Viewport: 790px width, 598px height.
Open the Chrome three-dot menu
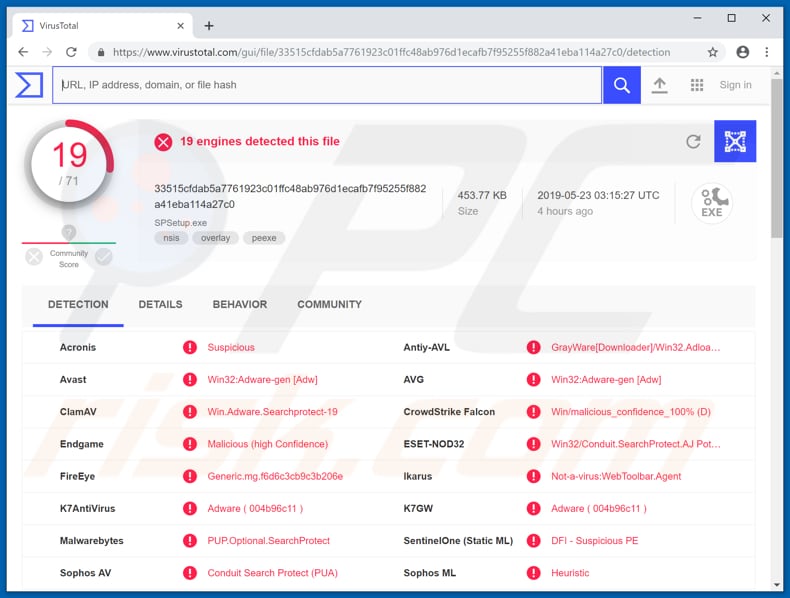point(766,52)
